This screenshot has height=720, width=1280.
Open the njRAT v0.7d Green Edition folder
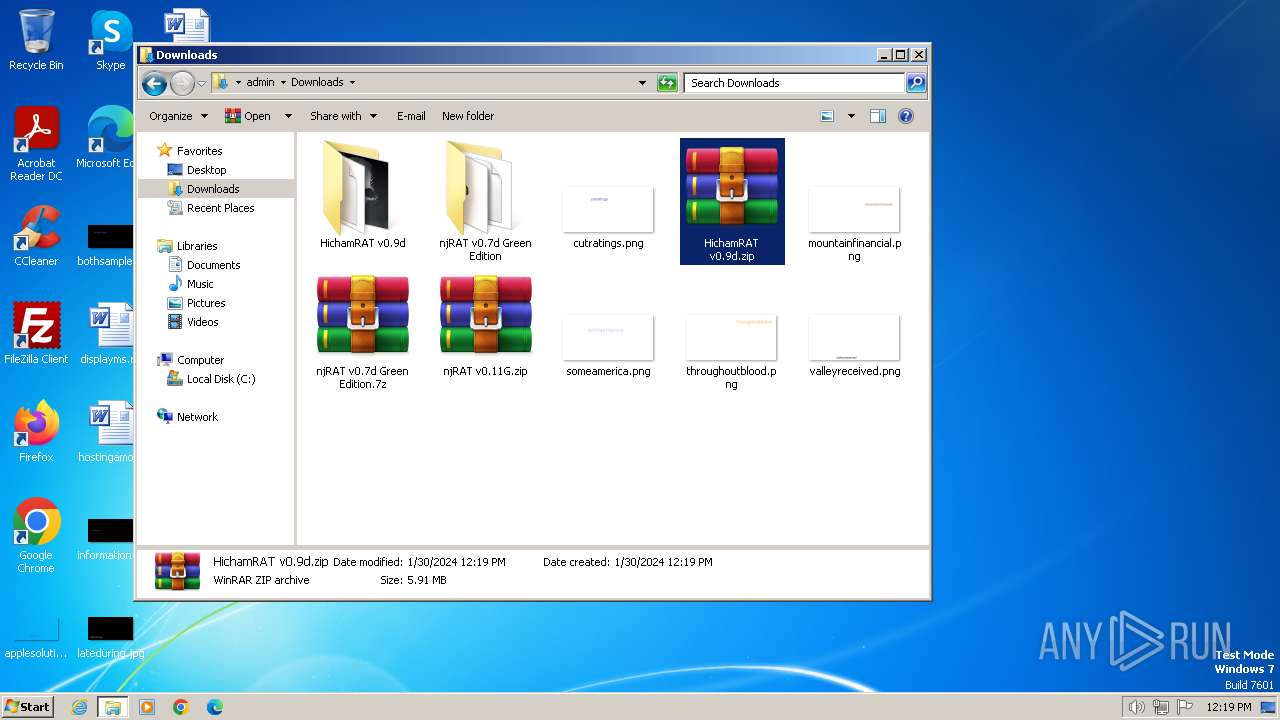485,200
